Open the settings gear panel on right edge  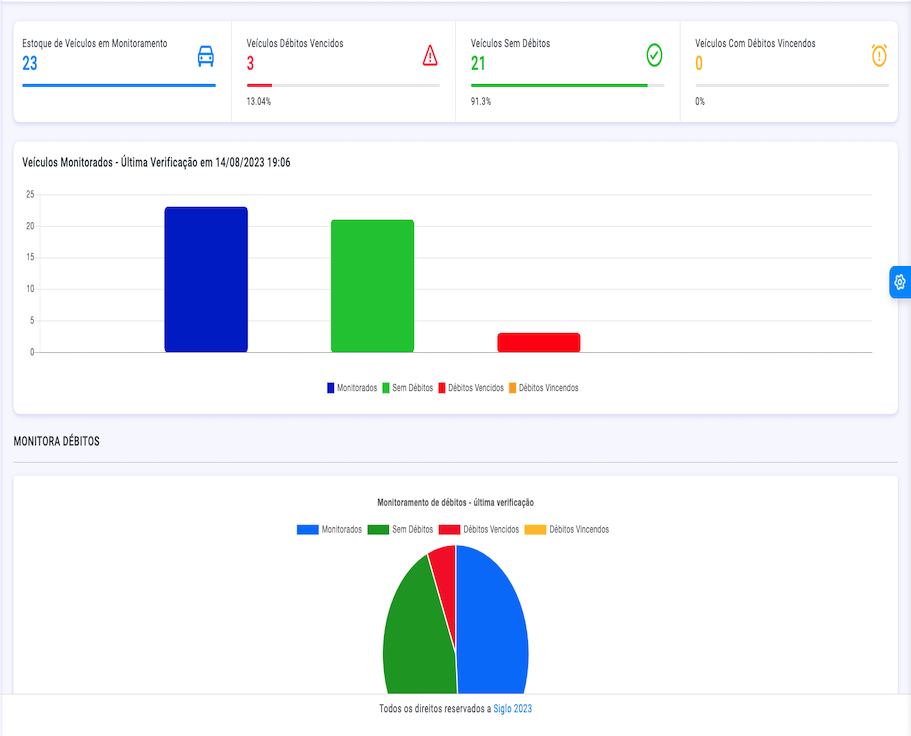(x=899, y=282)
